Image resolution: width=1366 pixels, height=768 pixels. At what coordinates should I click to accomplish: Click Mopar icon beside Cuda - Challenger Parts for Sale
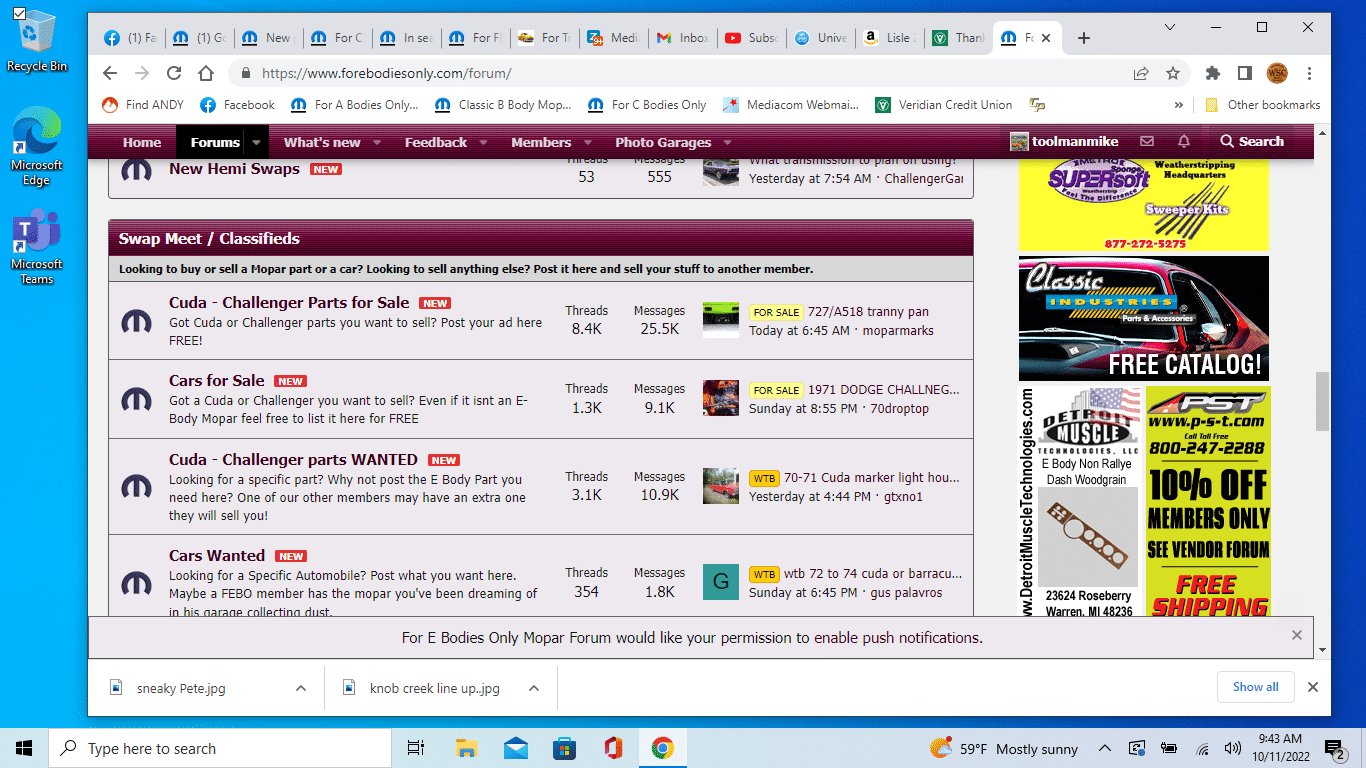click(136, 321)
